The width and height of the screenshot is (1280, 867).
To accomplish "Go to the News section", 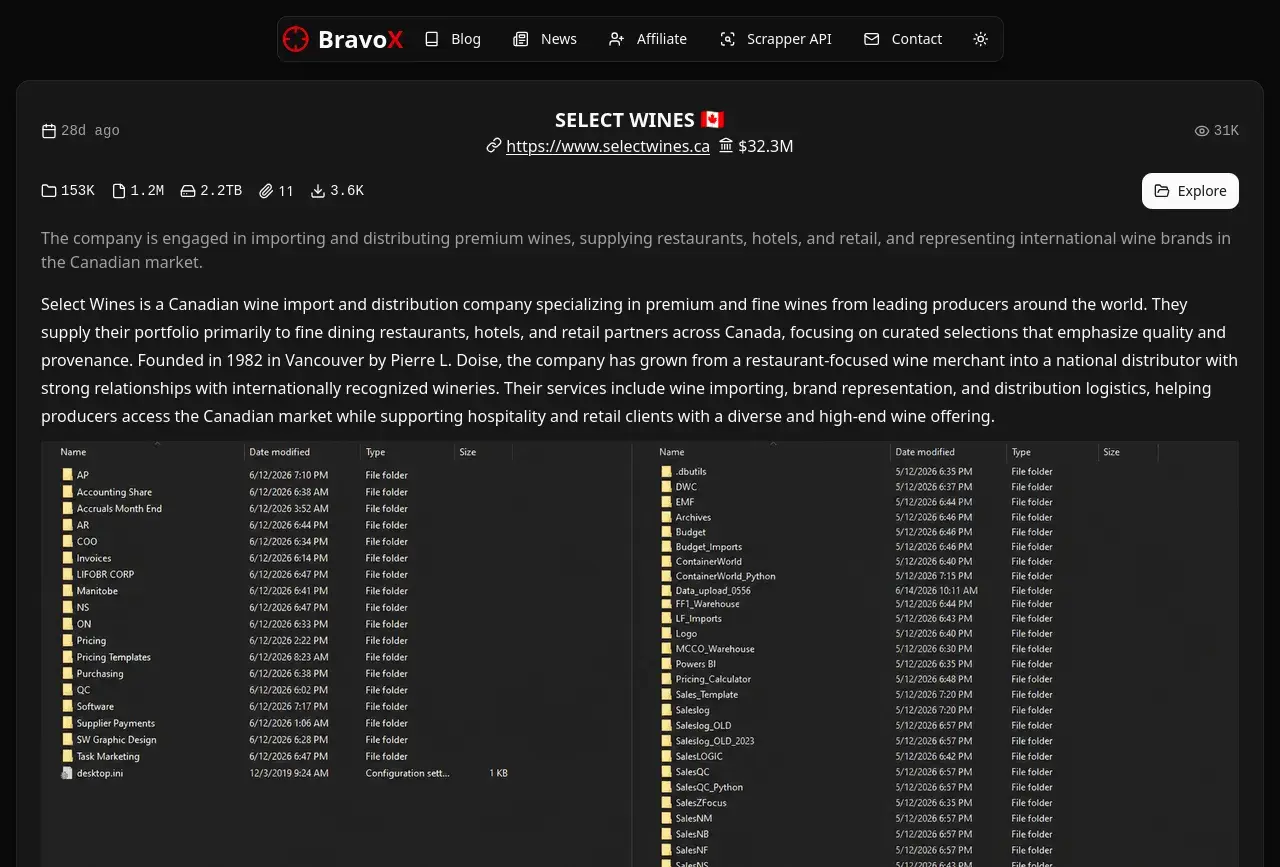I will tap(545, 39).
